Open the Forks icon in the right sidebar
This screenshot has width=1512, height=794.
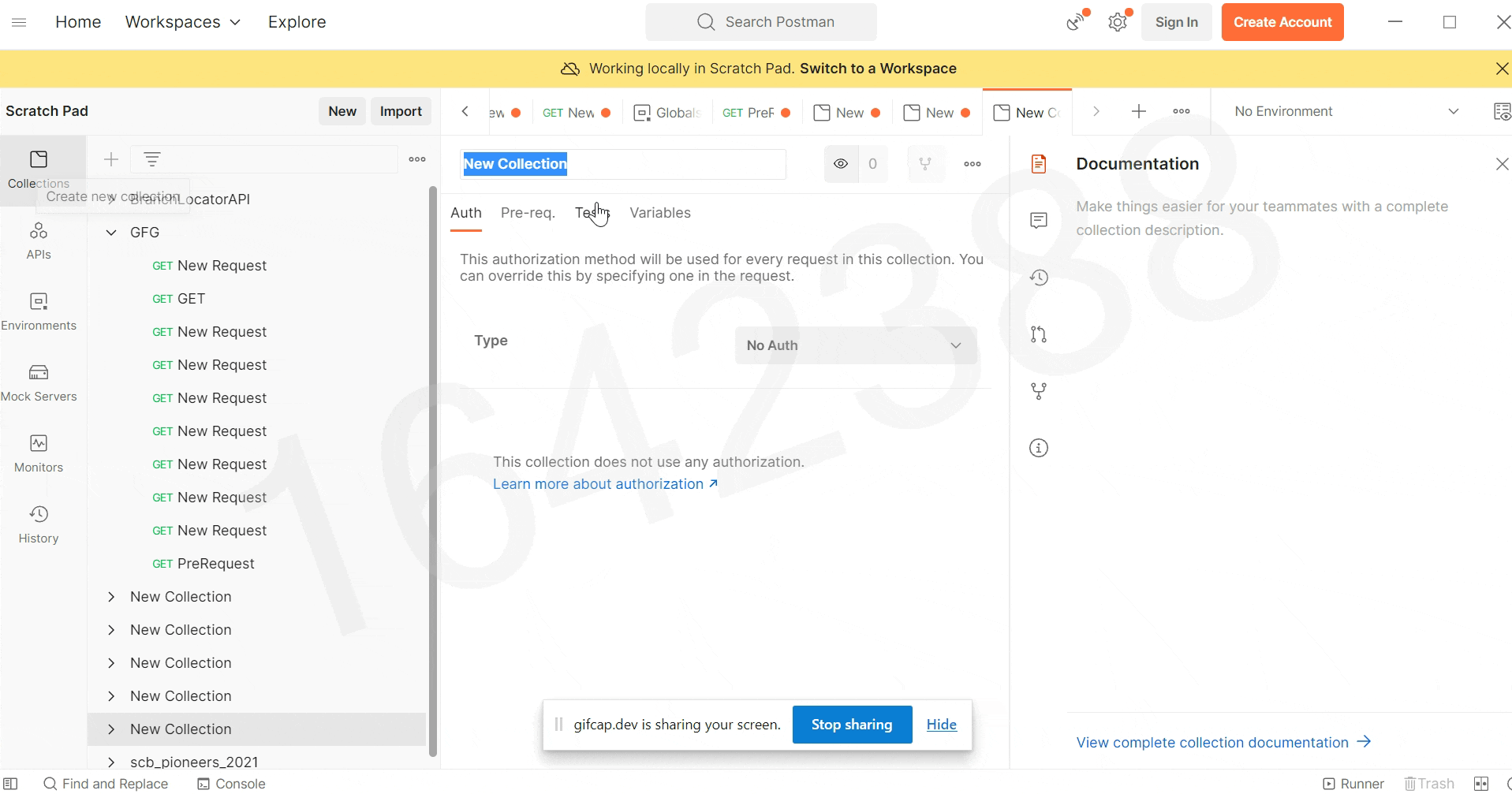(1039, 391)
